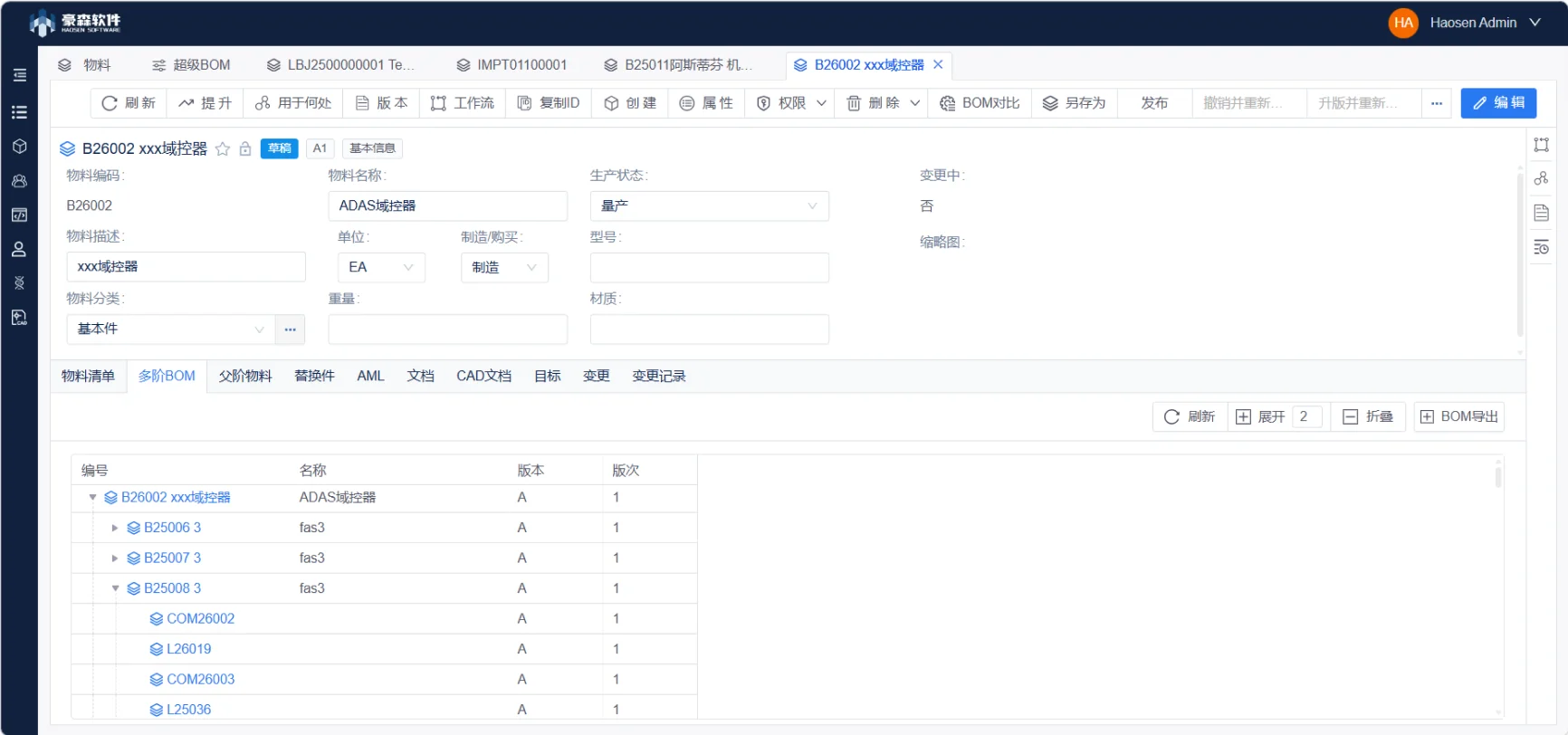
Task: Click the ellipsis button beside 物料分类
Action: pos(290,329)
